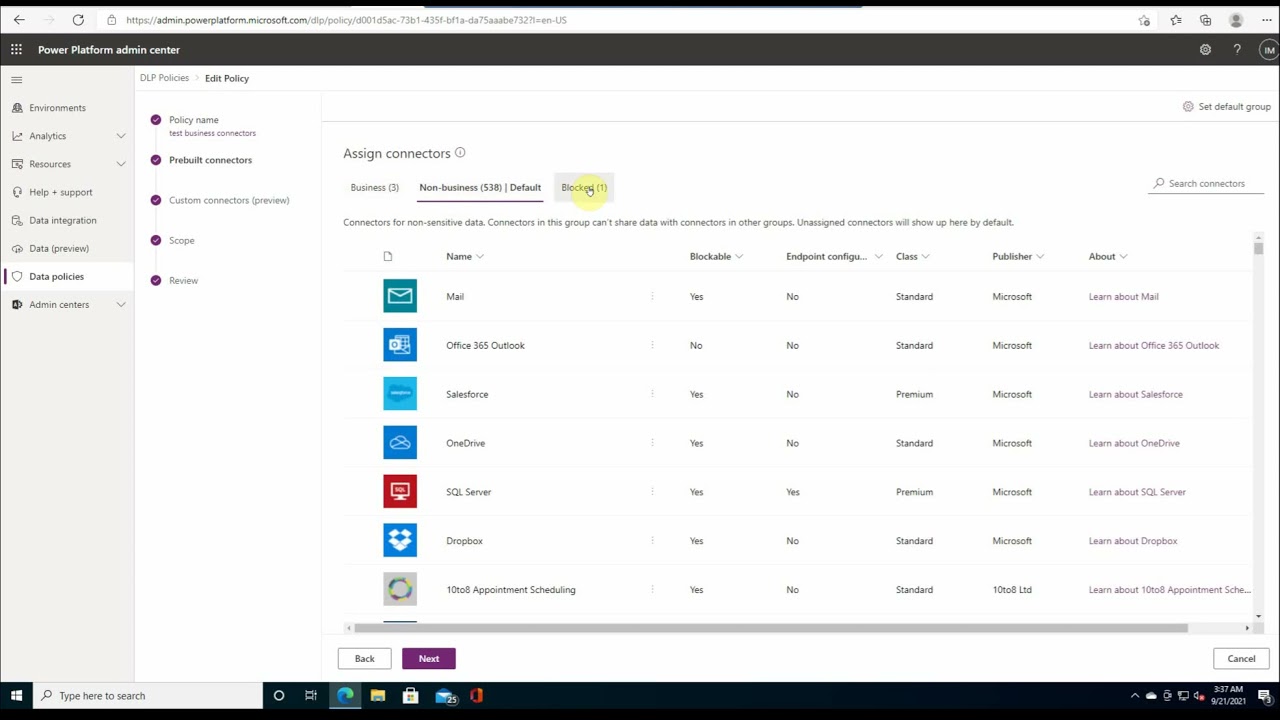This screenshot has height=720, width=1280.
Task: Click the vertical scrollbar of the connector list
Action: (x=1258, y=248)
